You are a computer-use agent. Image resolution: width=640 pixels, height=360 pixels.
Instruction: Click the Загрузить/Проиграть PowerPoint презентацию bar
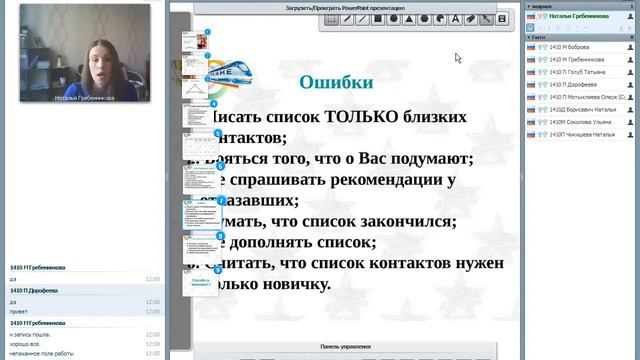tap(345, 8)
